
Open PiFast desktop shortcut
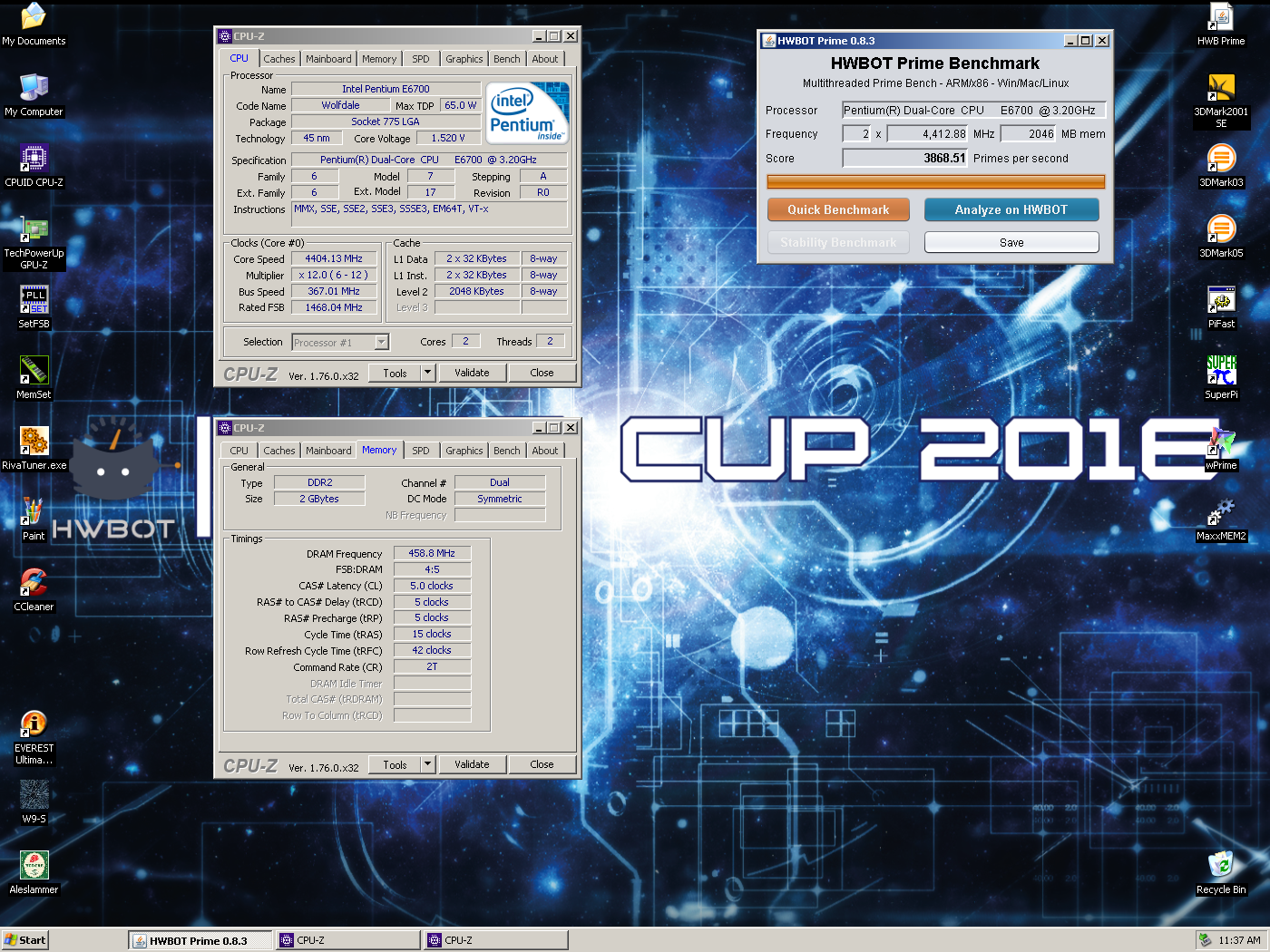pos(1221,307)
